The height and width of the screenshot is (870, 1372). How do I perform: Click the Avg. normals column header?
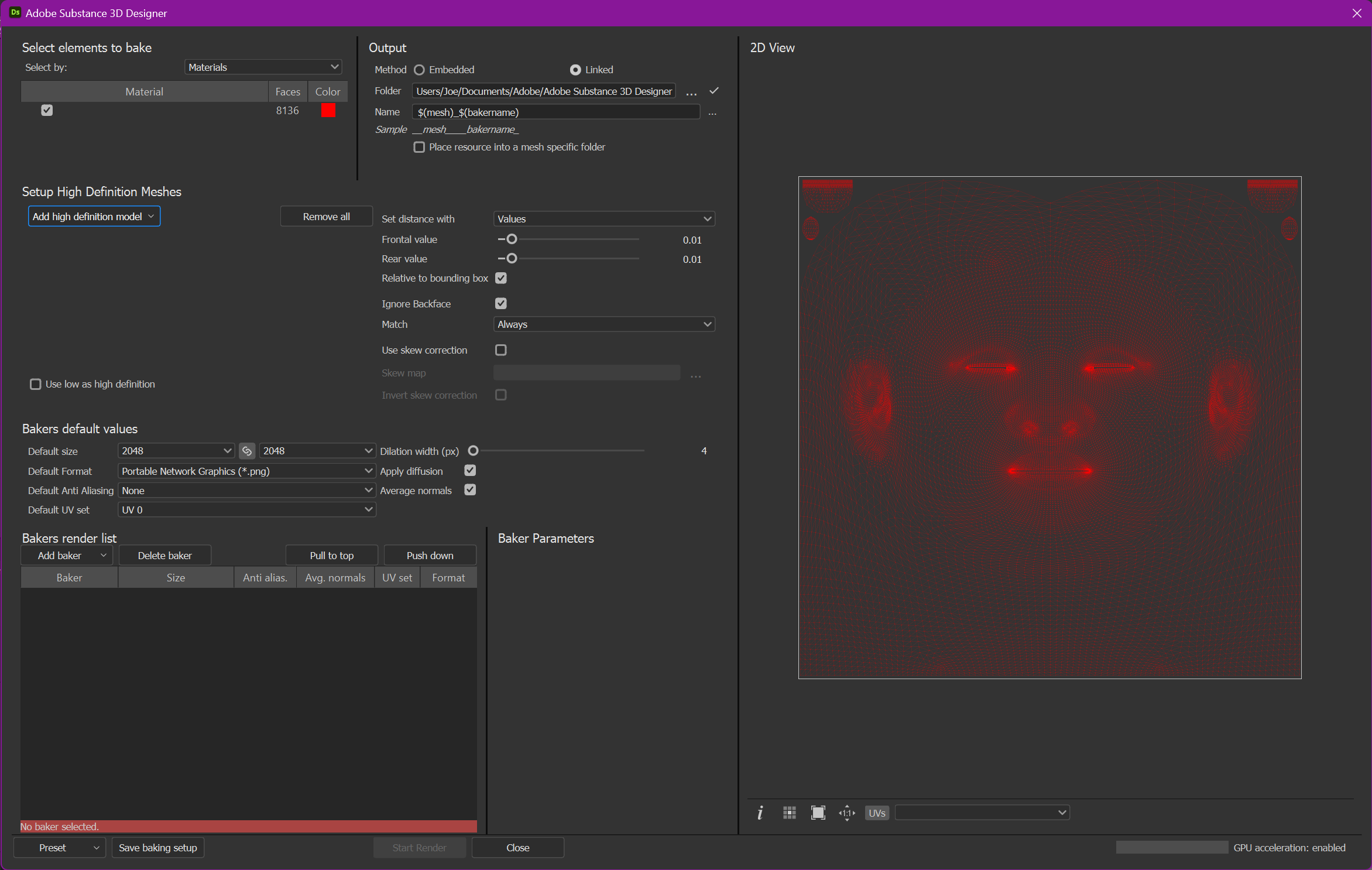pos(335,577)
